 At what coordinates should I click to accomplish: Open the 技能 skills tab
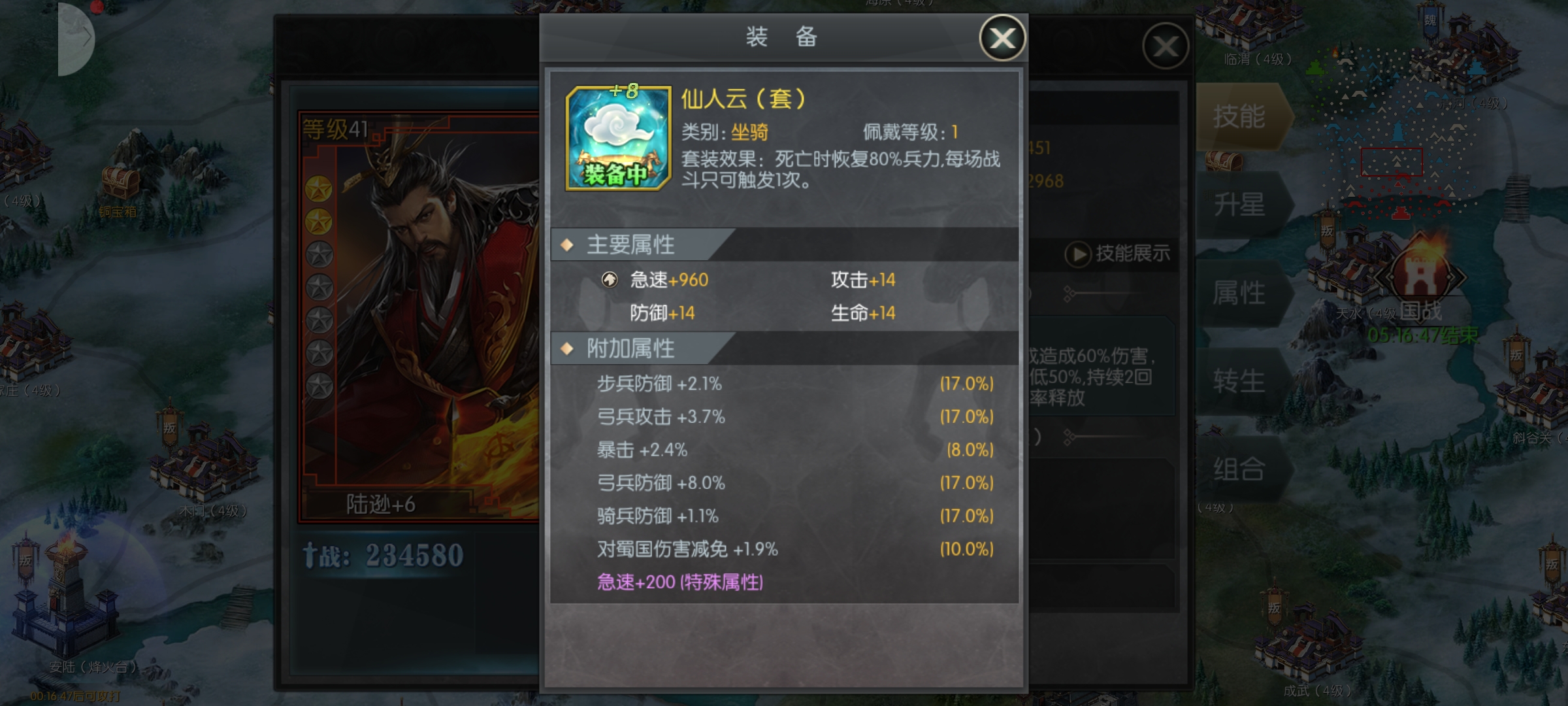pos(1243,116)
